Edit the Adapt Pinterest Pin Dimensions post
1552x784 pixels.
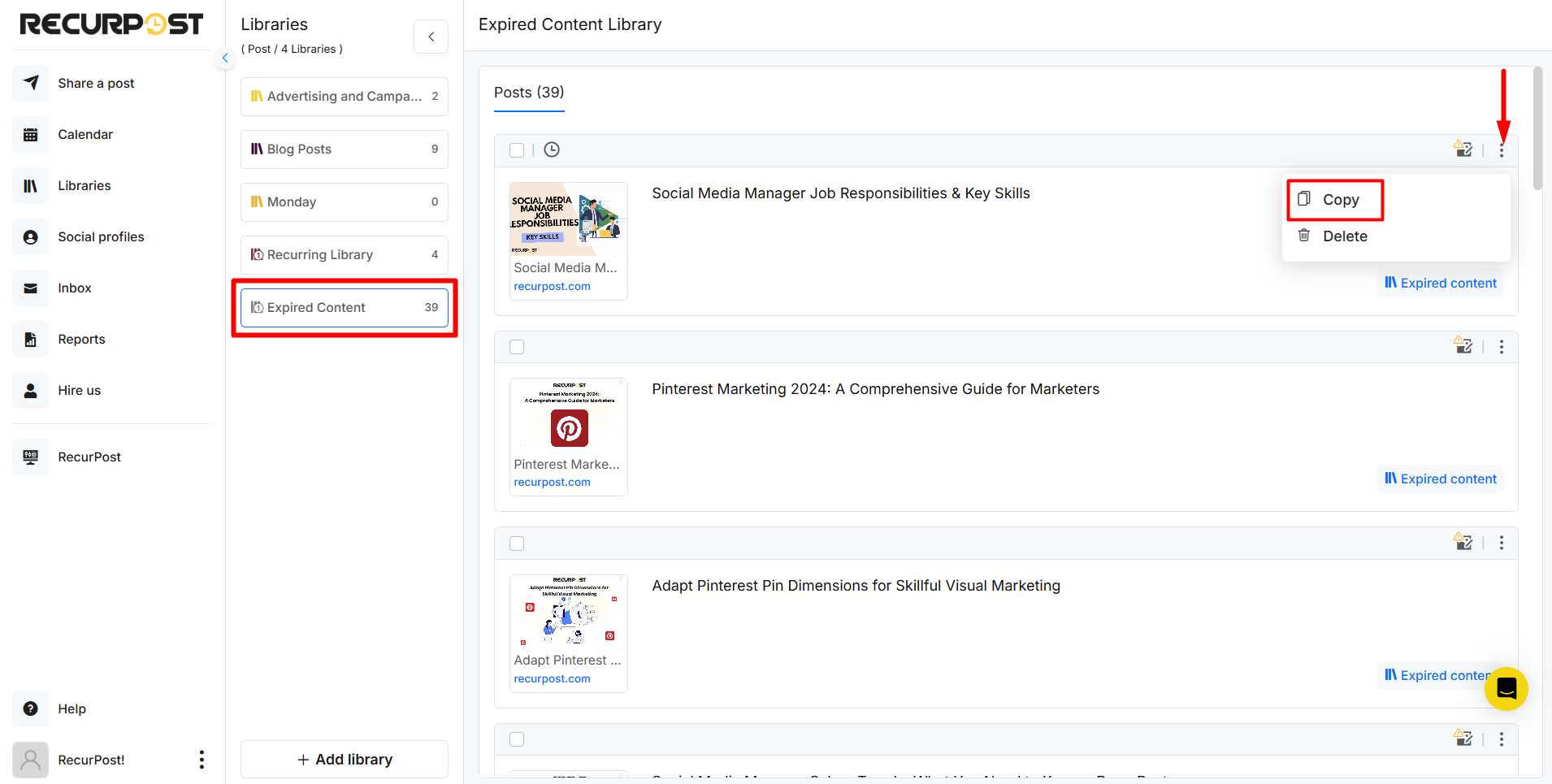click(x=1463, y=542)
